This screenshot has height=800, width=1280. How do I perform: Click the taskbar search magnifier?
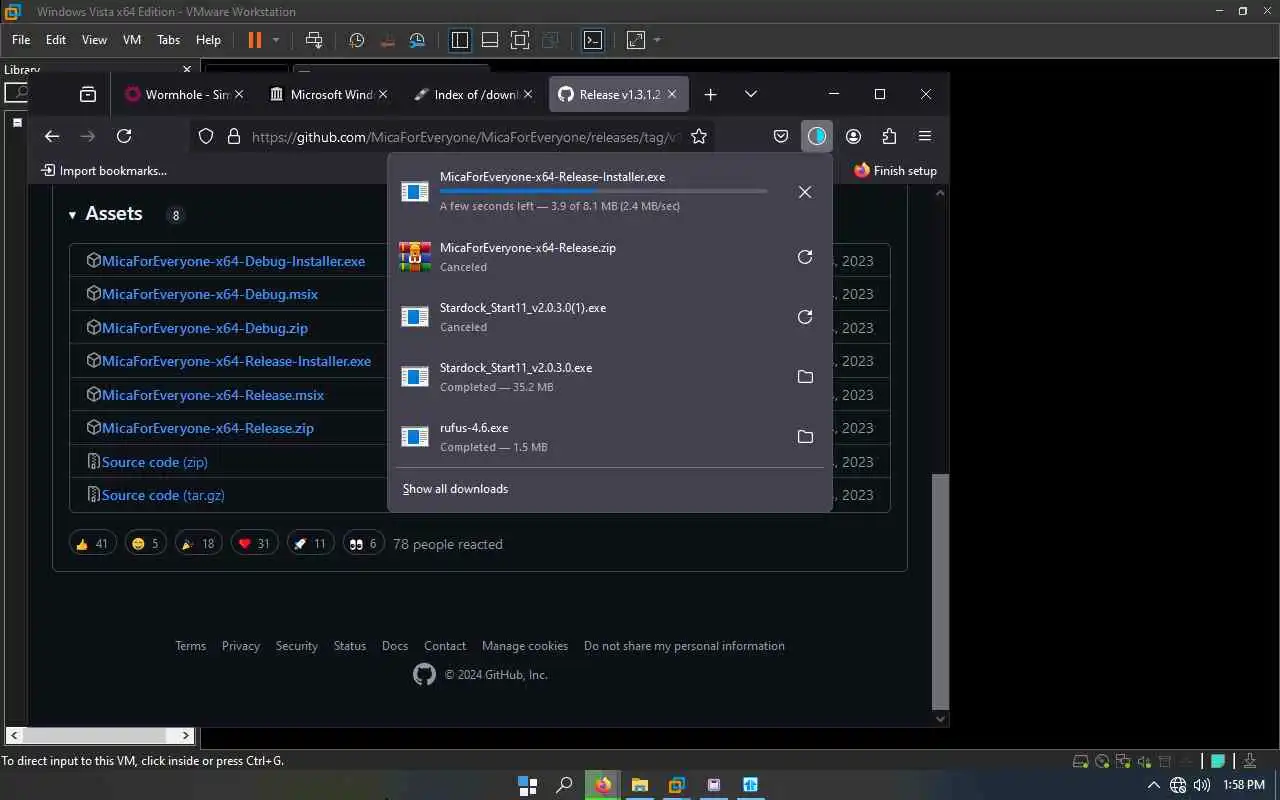(564, 785)
